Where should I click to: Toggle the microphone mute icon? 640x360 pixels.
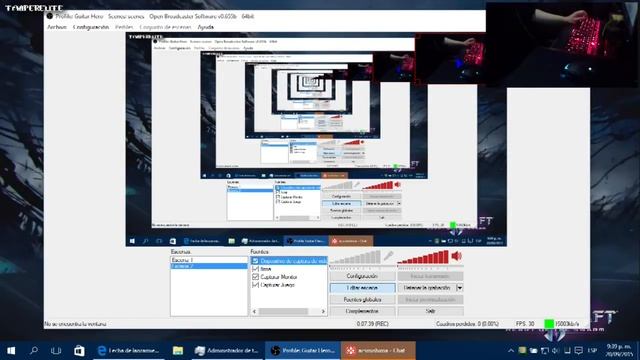point(388,256)
